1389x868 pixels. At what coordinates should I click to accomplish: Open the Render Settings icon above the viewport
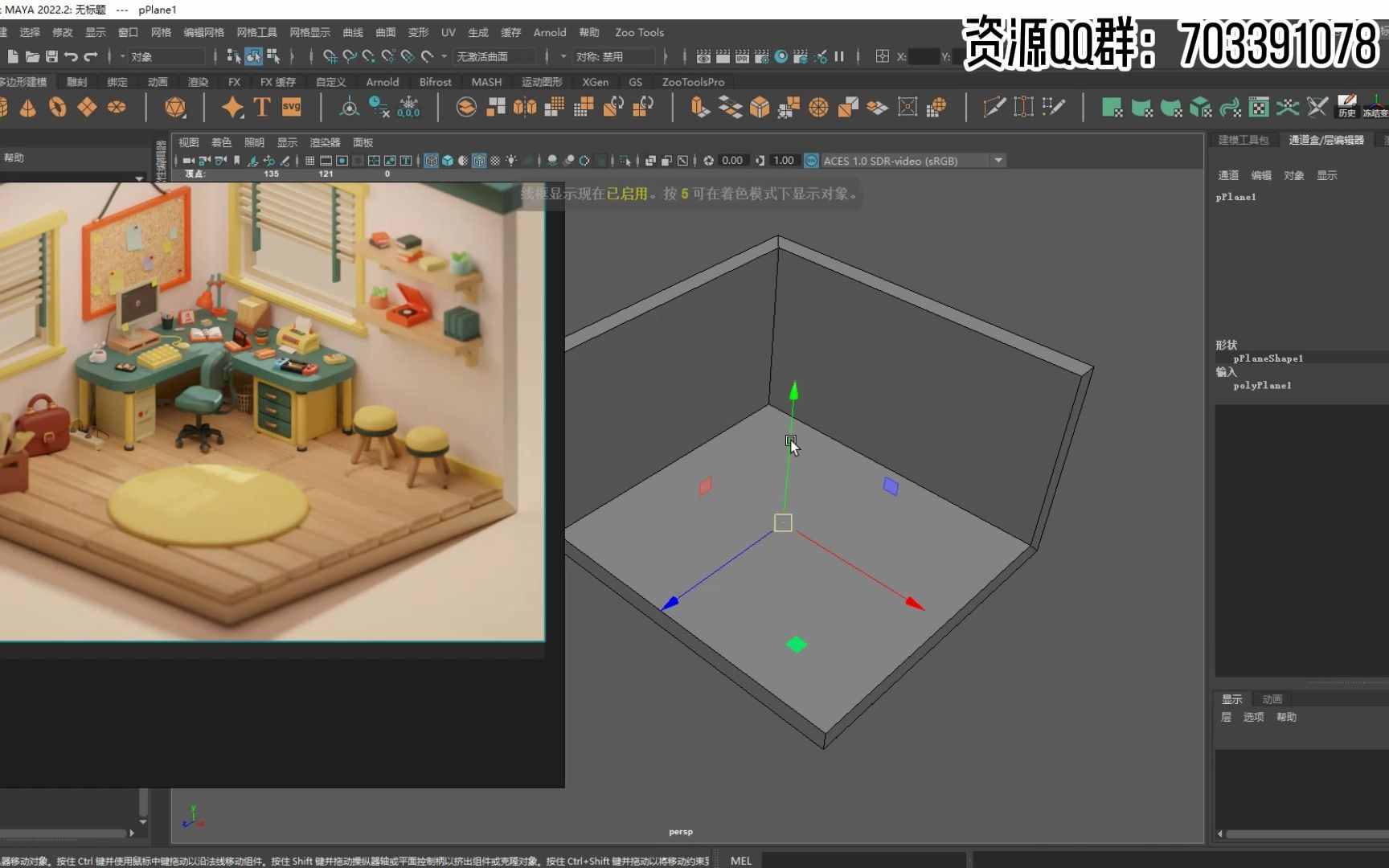pyautogui.click(x=763, y=56)
